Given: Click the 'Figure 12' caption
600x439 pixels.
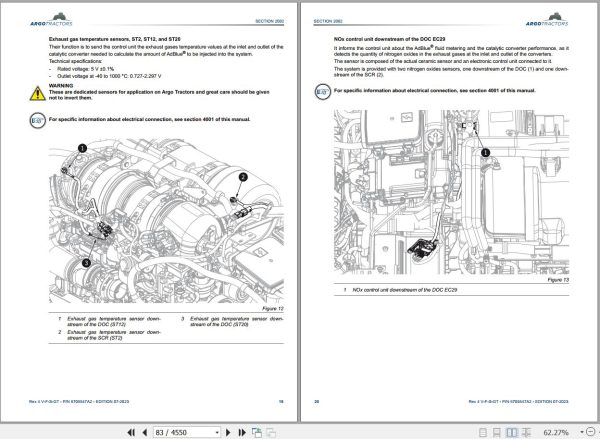Looking at the screenshot, I should coord(273,308).
